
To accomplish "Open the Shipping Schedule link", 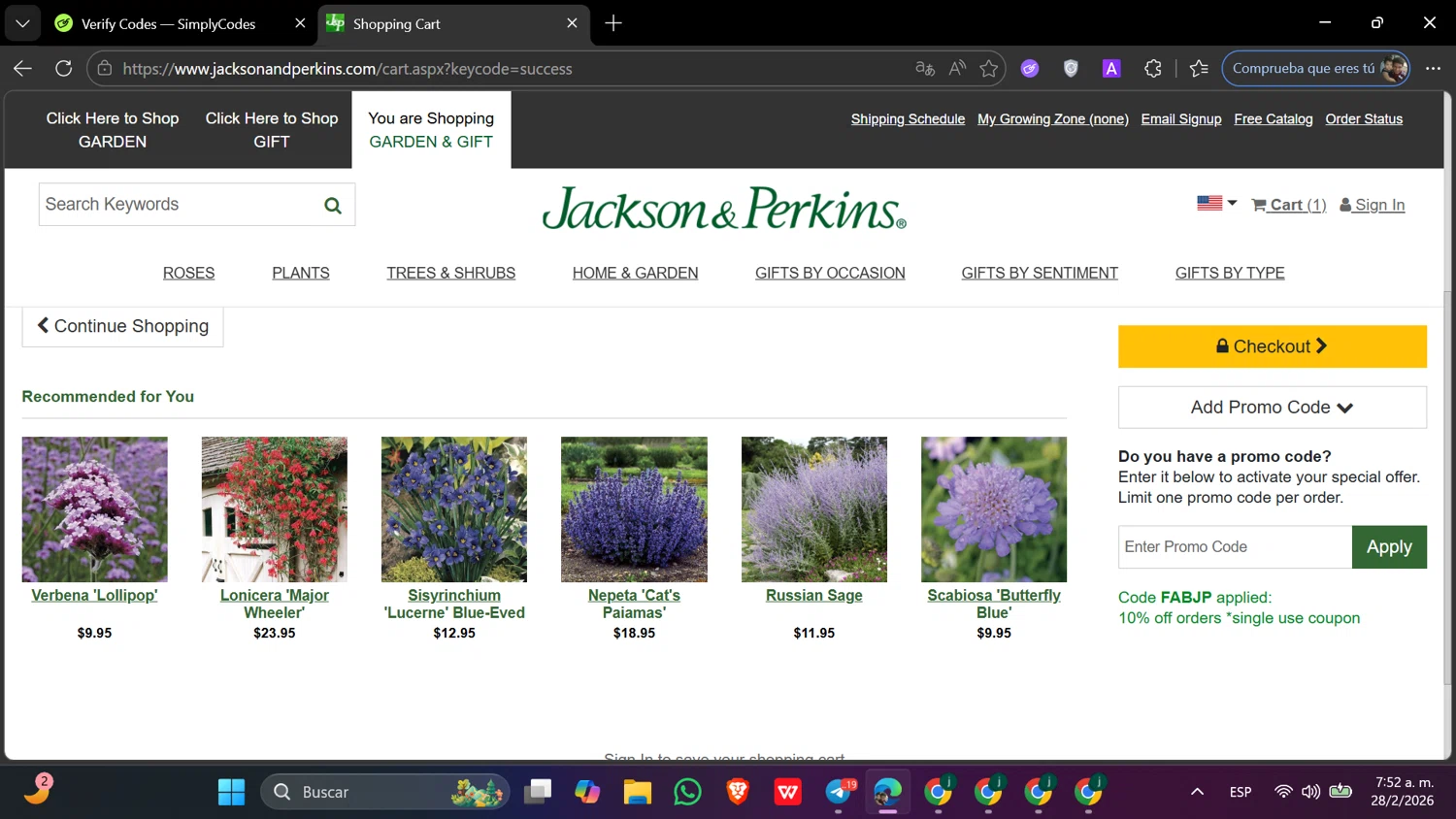I will click(x=908, y=119).
